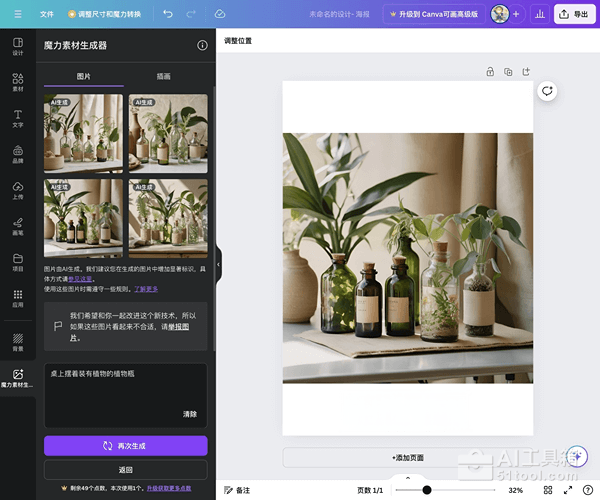
Task: Open the 素材 (Elements) sidebar panel
Action: 17,82
